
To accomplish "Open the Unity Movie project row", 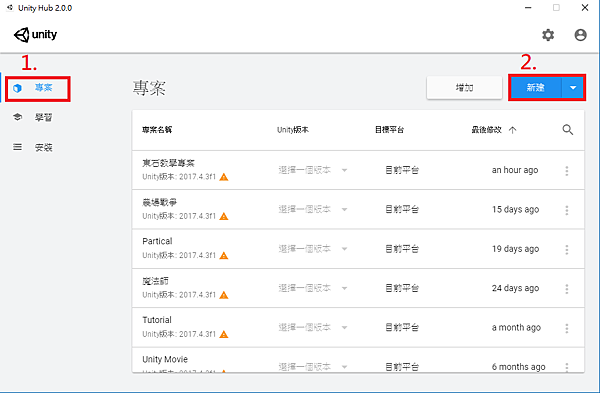I will [x=358, y=360].
